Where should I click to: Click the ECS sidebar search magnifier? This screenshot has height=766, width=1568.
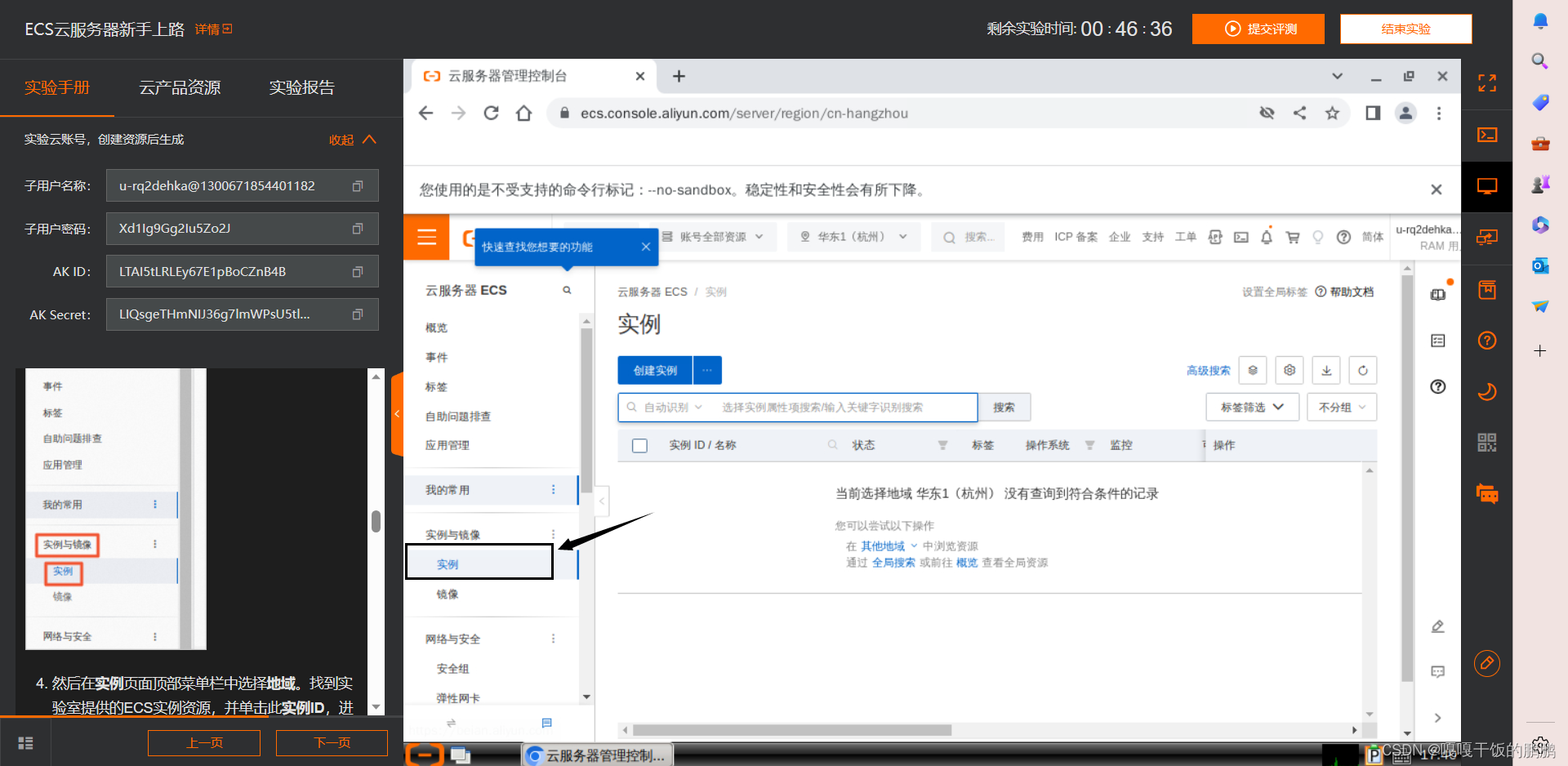(567, 290)
